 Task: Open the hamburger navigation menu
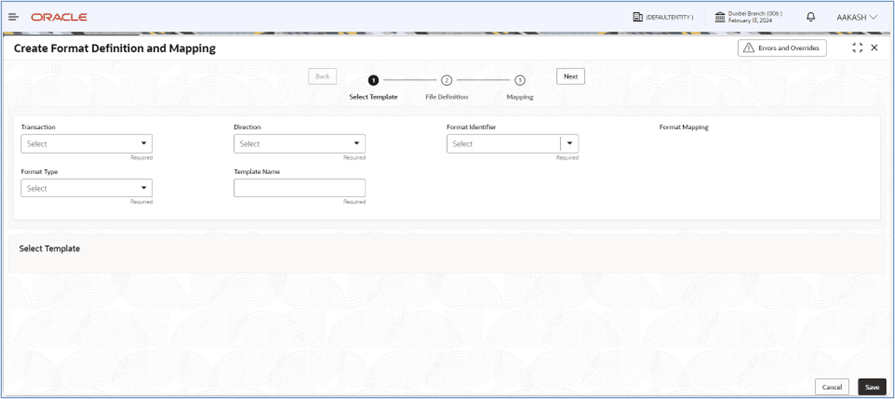(x=13, y=17)
